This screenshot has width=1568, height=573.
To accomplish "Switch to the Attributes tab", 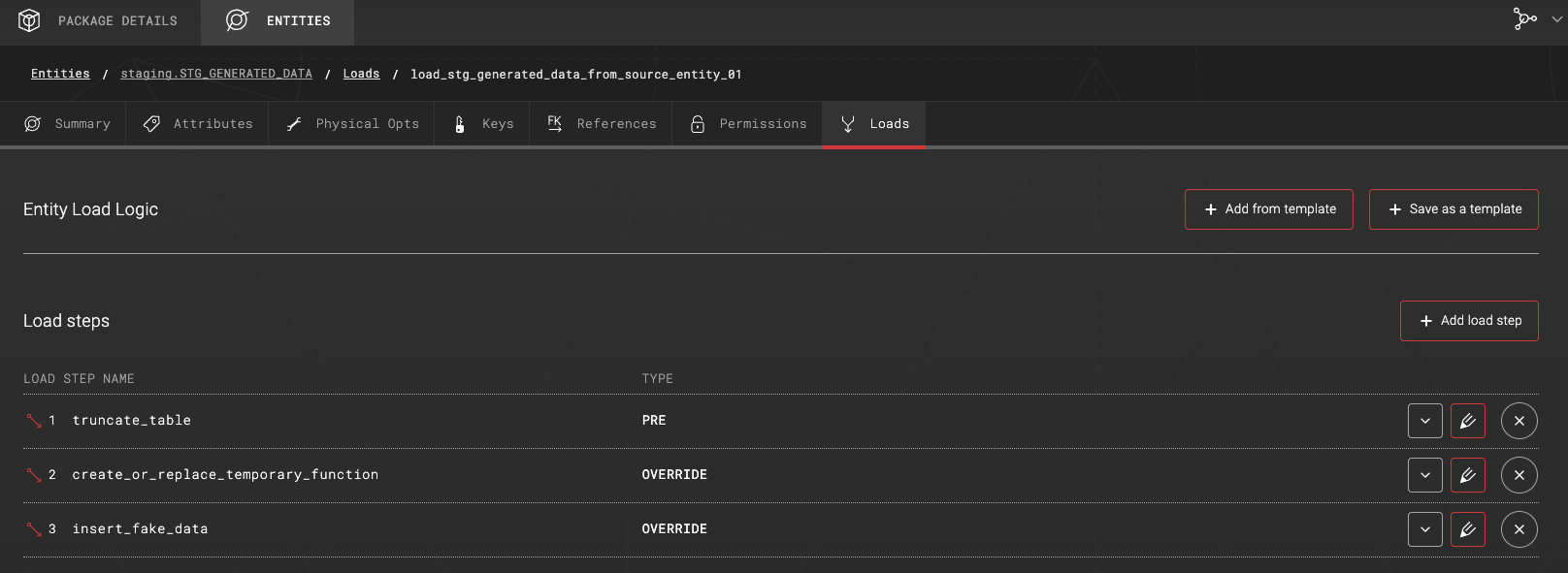I will pos(198,124).
